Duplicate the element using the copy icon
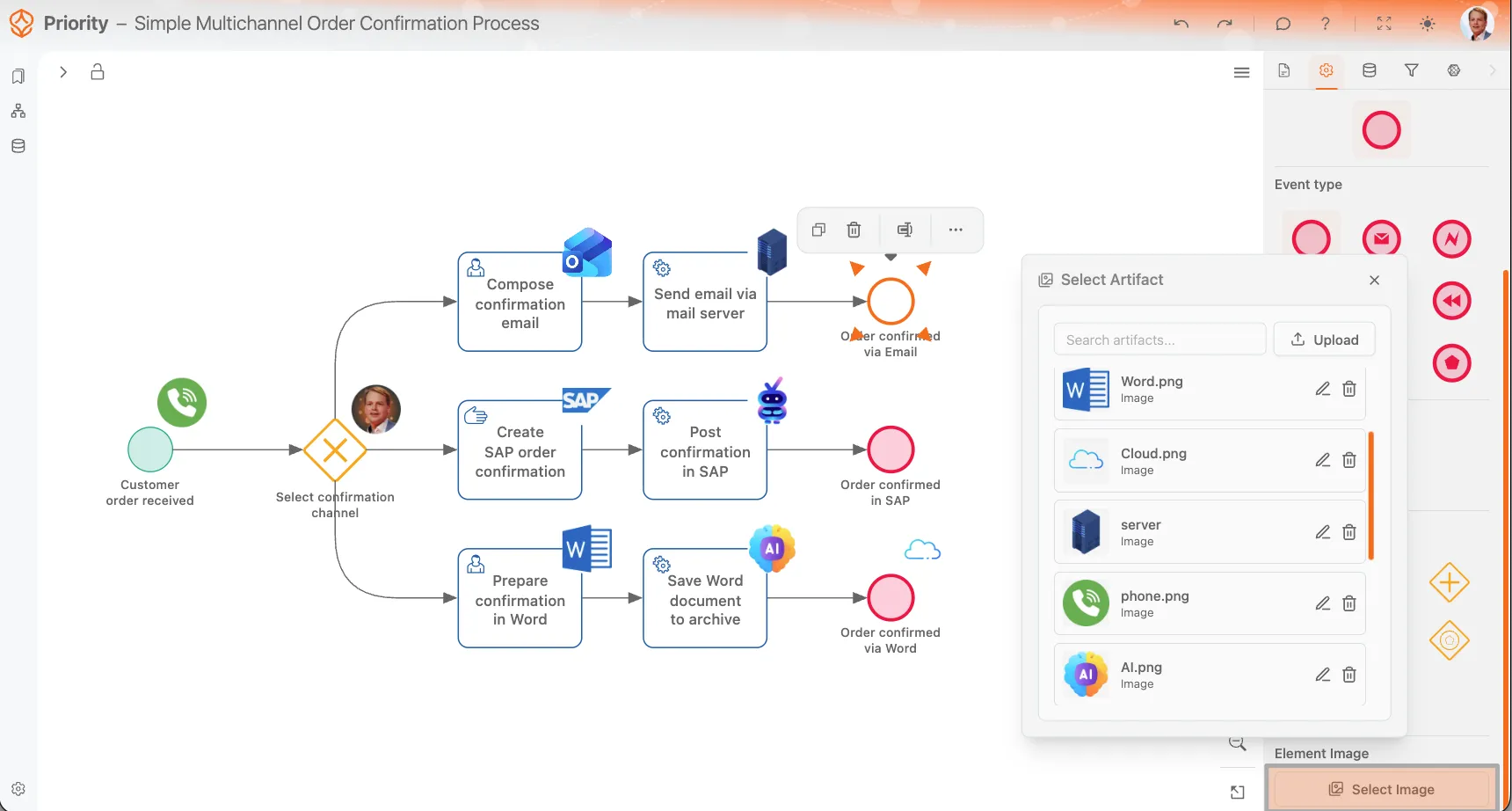 coord(818,230)
